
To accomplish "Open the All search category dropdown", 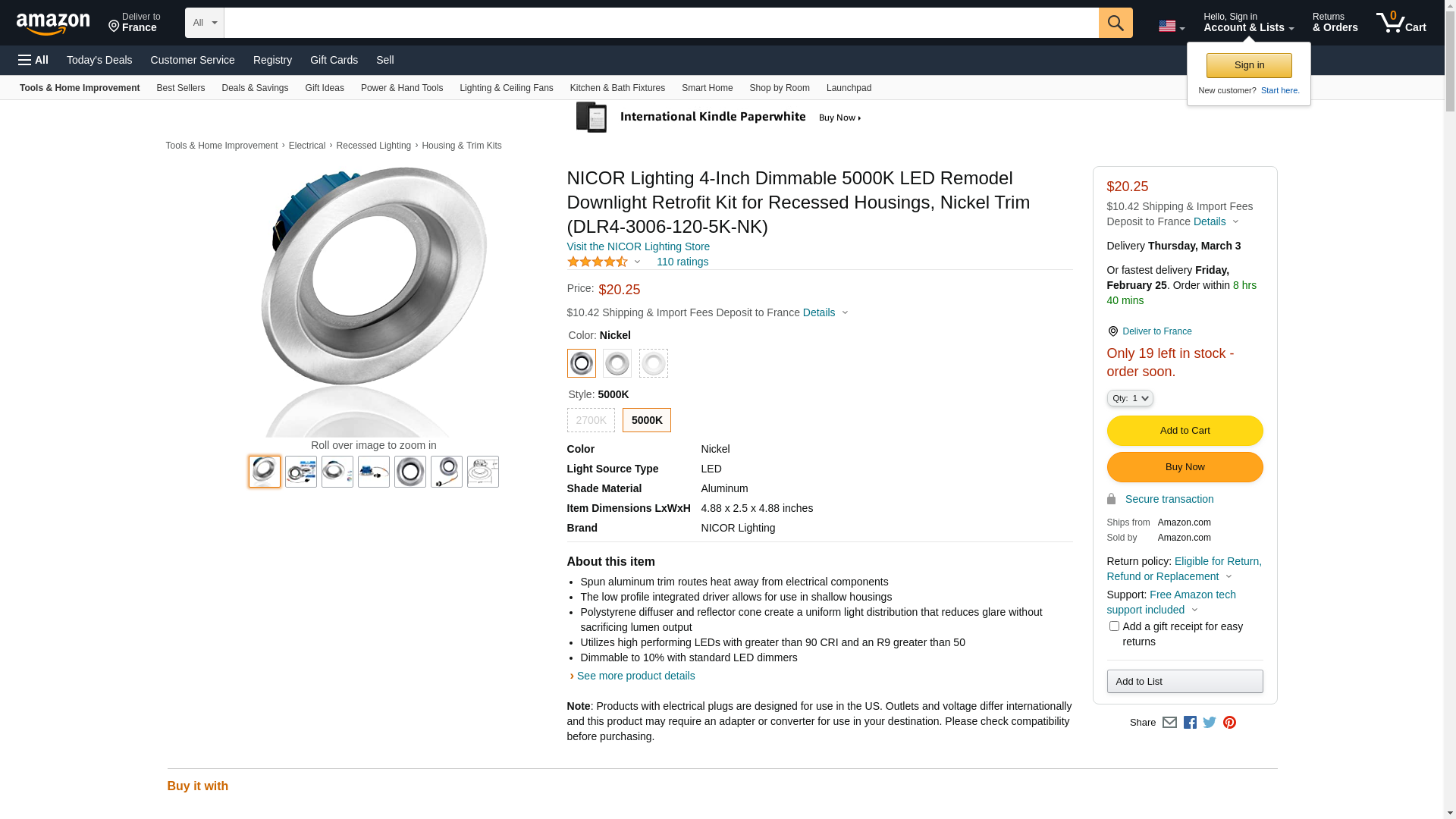I will (205, 23).
